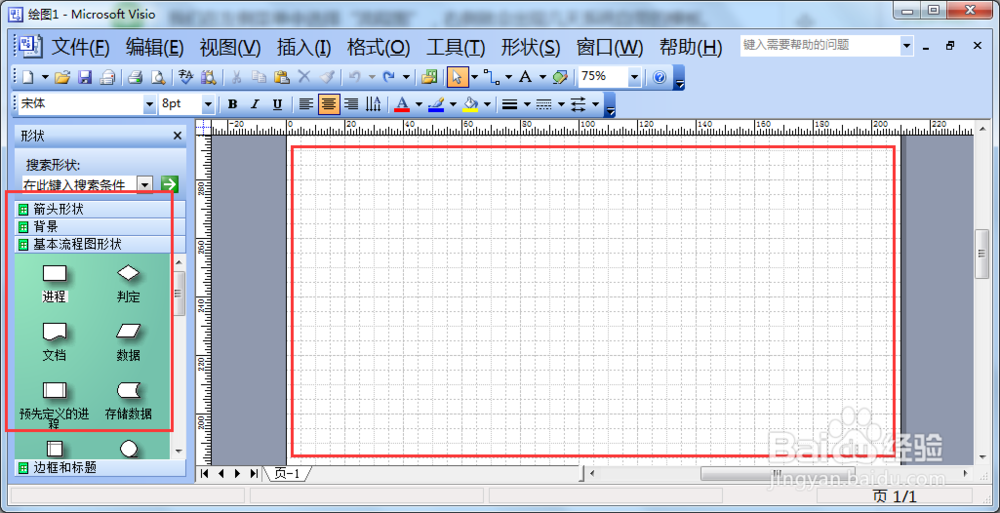Image resolution: width=1000 pixels, height=513 pixels.
Task: Open the Shapes stencil toolbar icon
Action: pos(430,77)
